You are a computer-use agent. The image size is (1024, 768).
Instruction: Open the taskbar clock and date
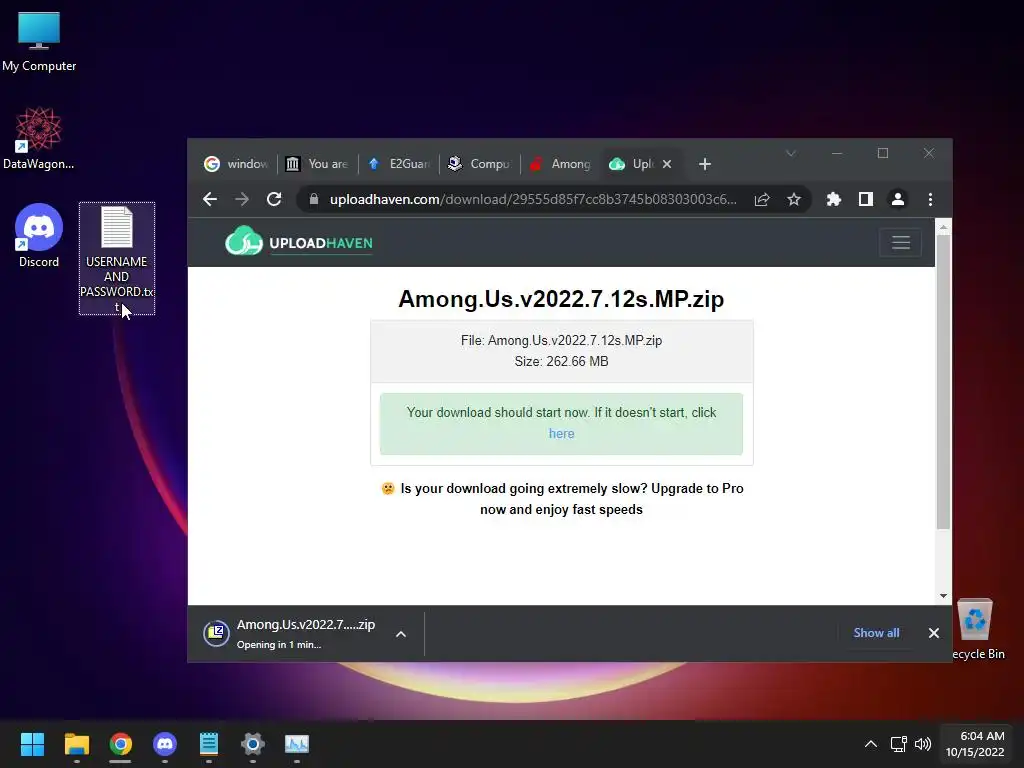pos(976,744)
